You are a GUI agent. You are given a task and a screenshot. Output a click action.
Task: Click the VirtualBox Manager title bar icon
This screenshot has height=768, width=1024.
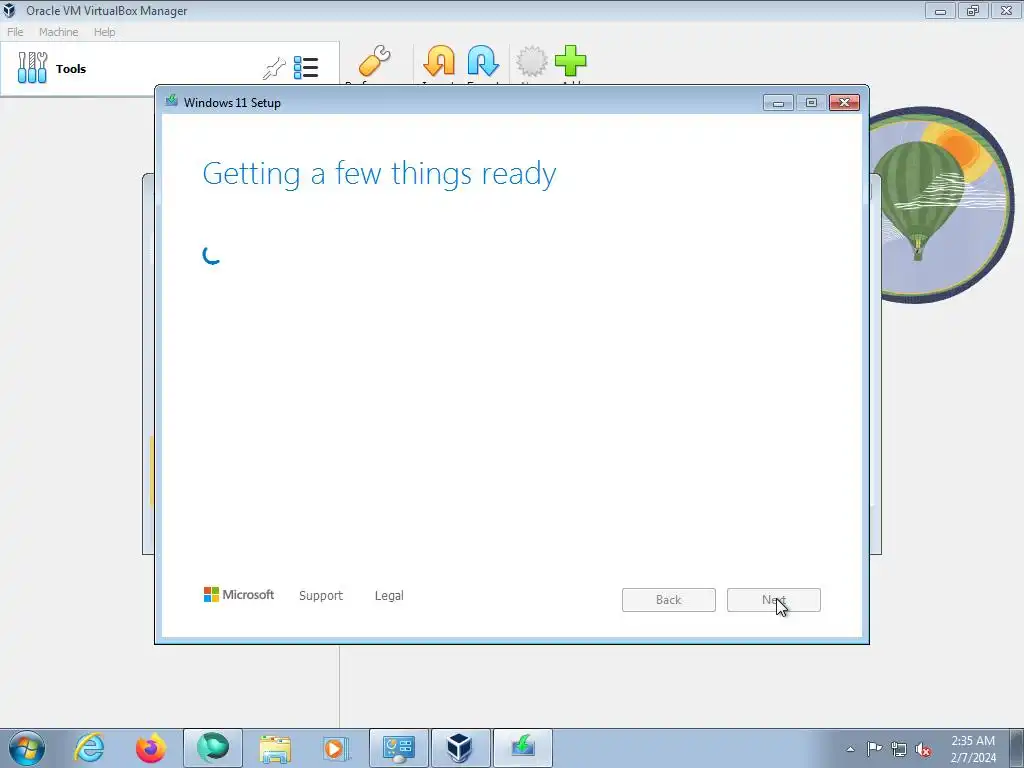tap(10, 10)
